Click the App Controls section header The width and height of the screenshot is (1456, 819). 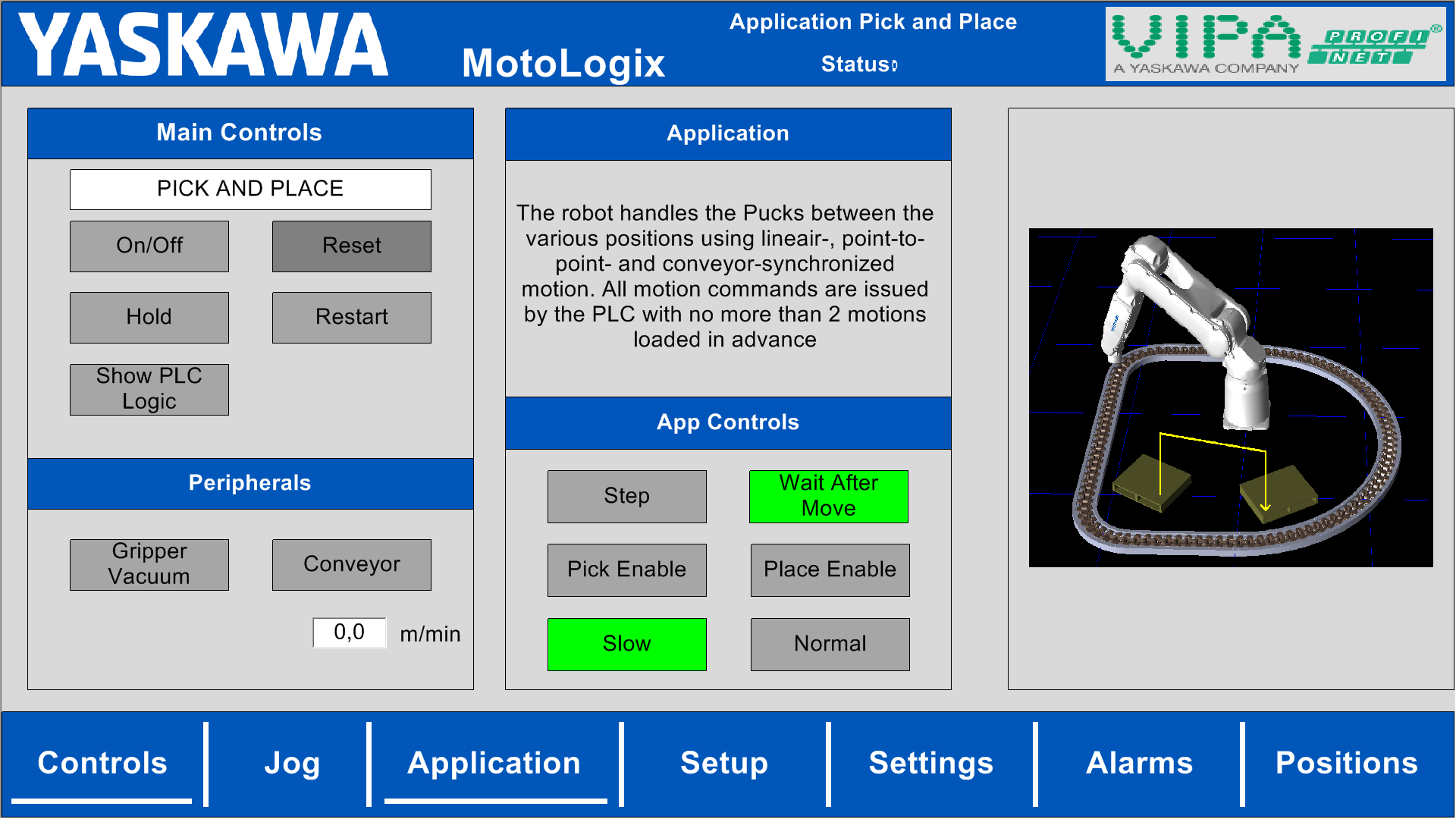pyautogui.click(x=728, y=423)
